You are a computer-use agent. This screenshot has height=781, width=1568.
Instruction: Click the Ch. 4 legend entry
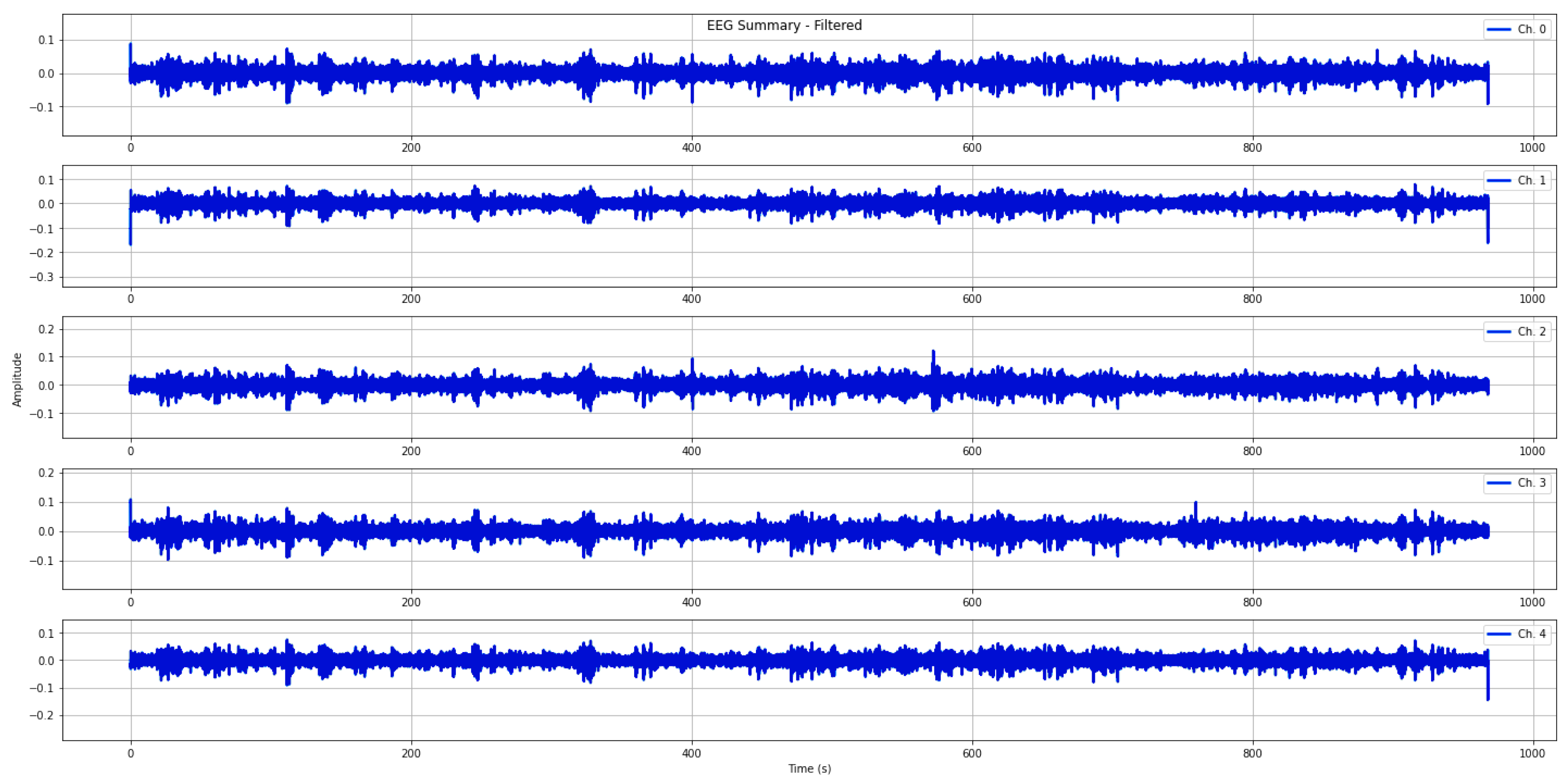click(x=1530, y=634)
